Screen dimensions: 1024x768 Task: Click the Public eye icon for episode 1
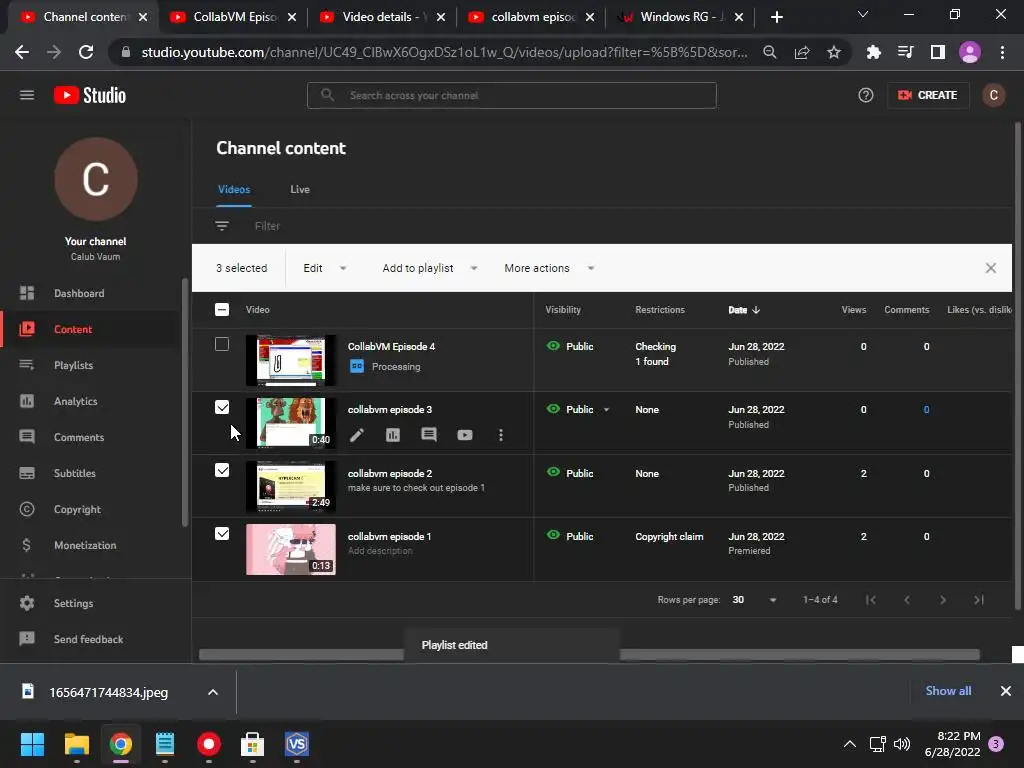coord(553,536)
